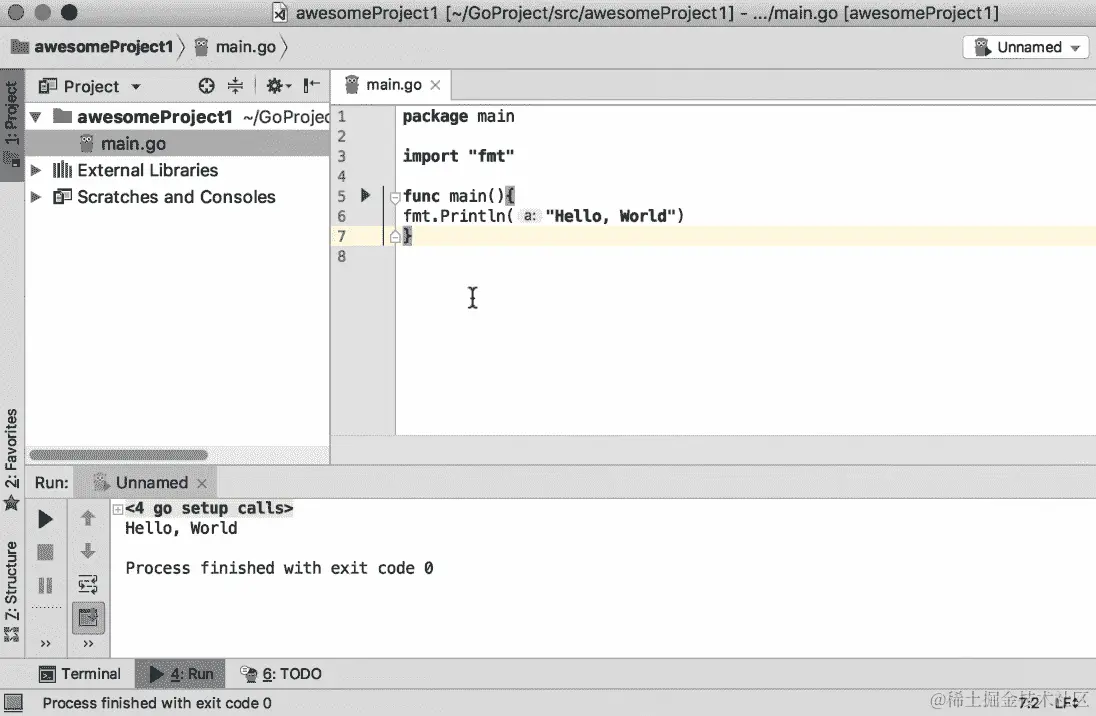This screenshot has width=1096, height=716.
Task: Collapse the awesomeProject1 folder
Action: coord(36,117)
